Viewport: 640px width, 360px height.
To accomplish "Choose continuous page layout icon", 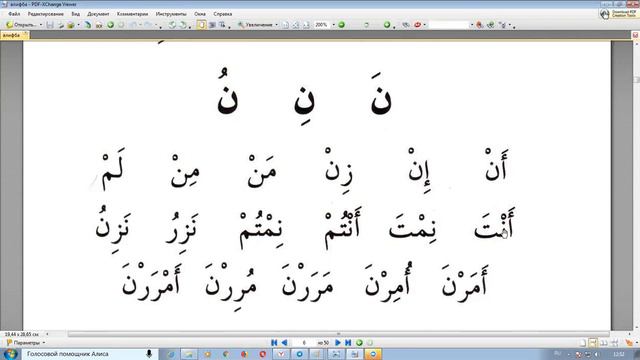I will (593, 343).
